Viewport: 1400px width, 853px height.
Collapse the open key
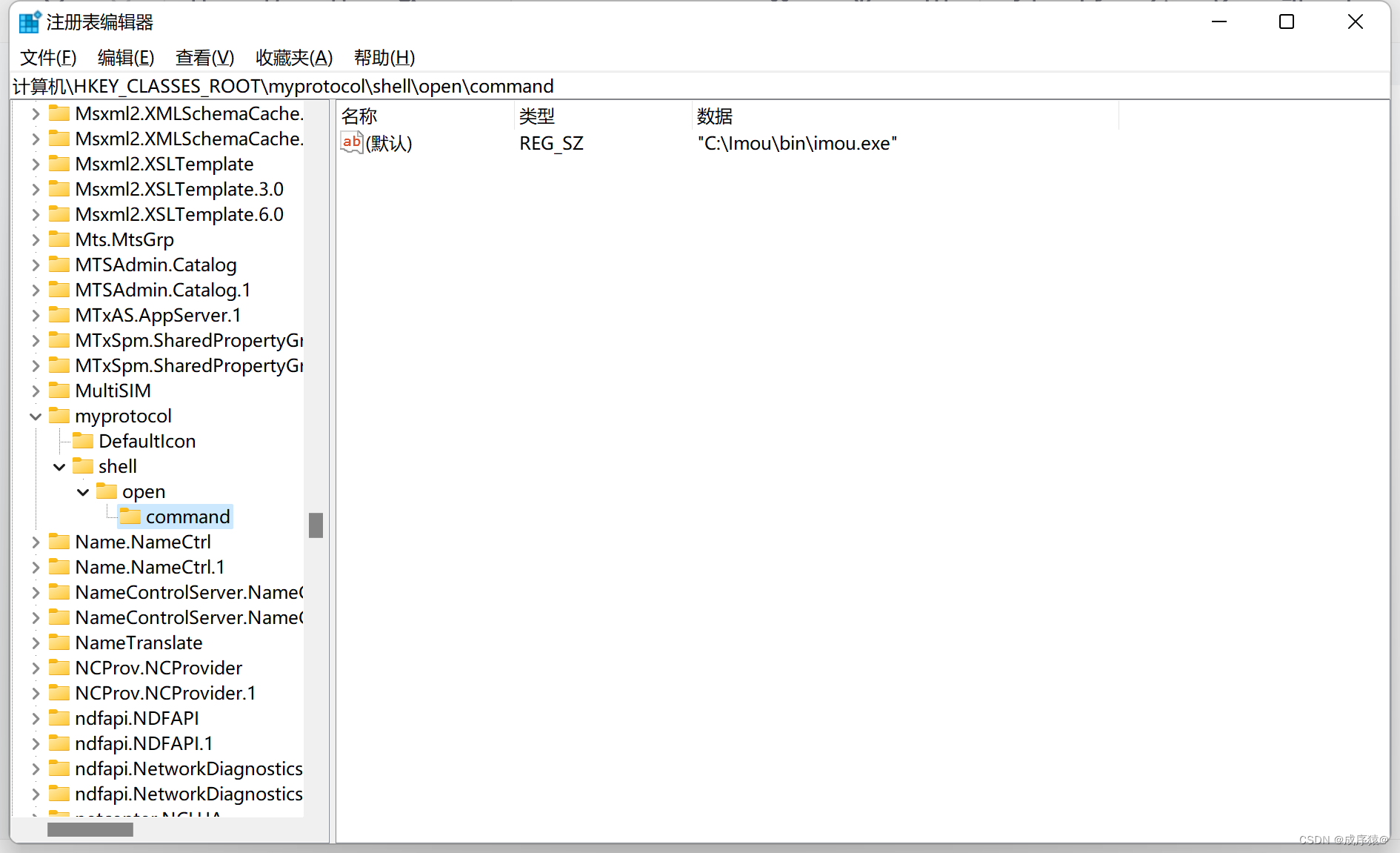pyautogui.click(x=82, y=491)
